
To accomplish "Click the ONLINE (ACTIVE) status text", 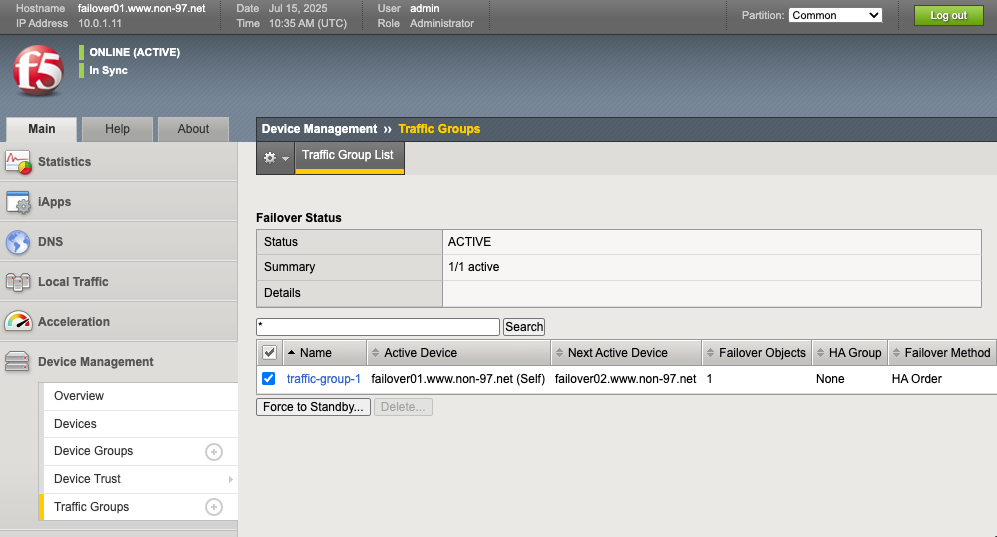I will tap(134, 52).
